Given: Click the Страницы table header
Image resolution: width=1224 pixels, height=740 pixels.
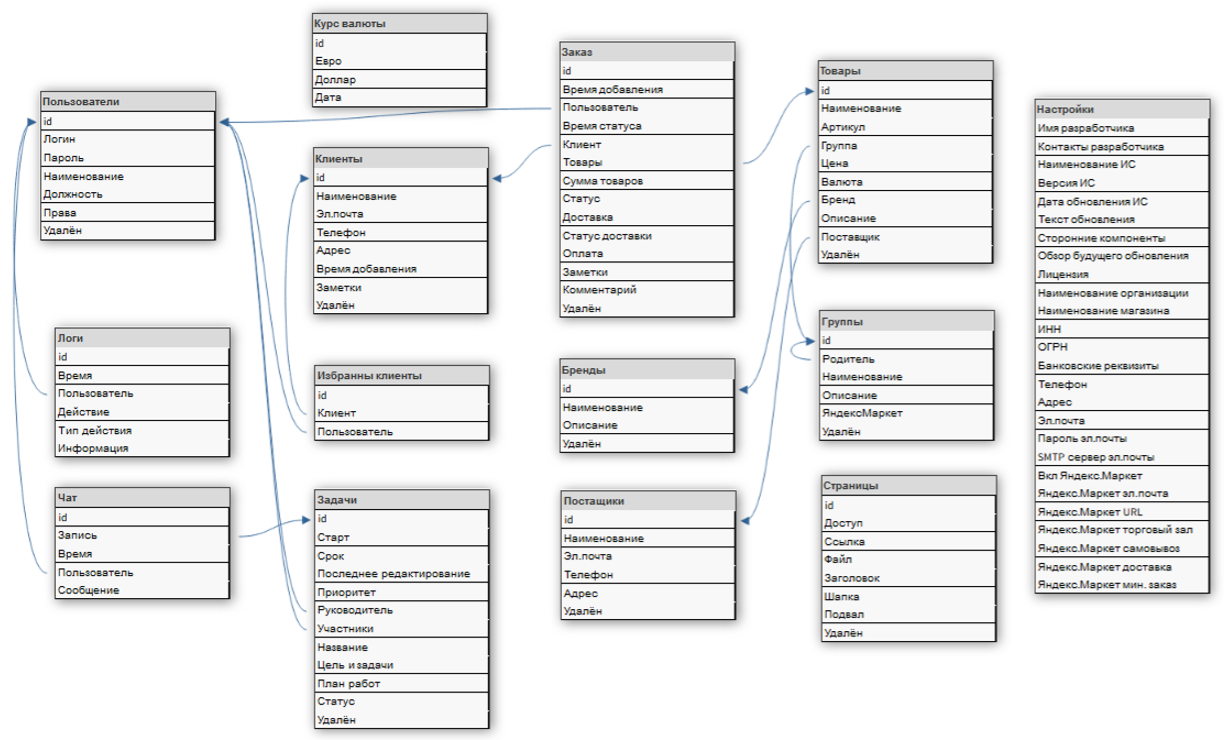Looking at the screenshot, I should pos(908,485).
